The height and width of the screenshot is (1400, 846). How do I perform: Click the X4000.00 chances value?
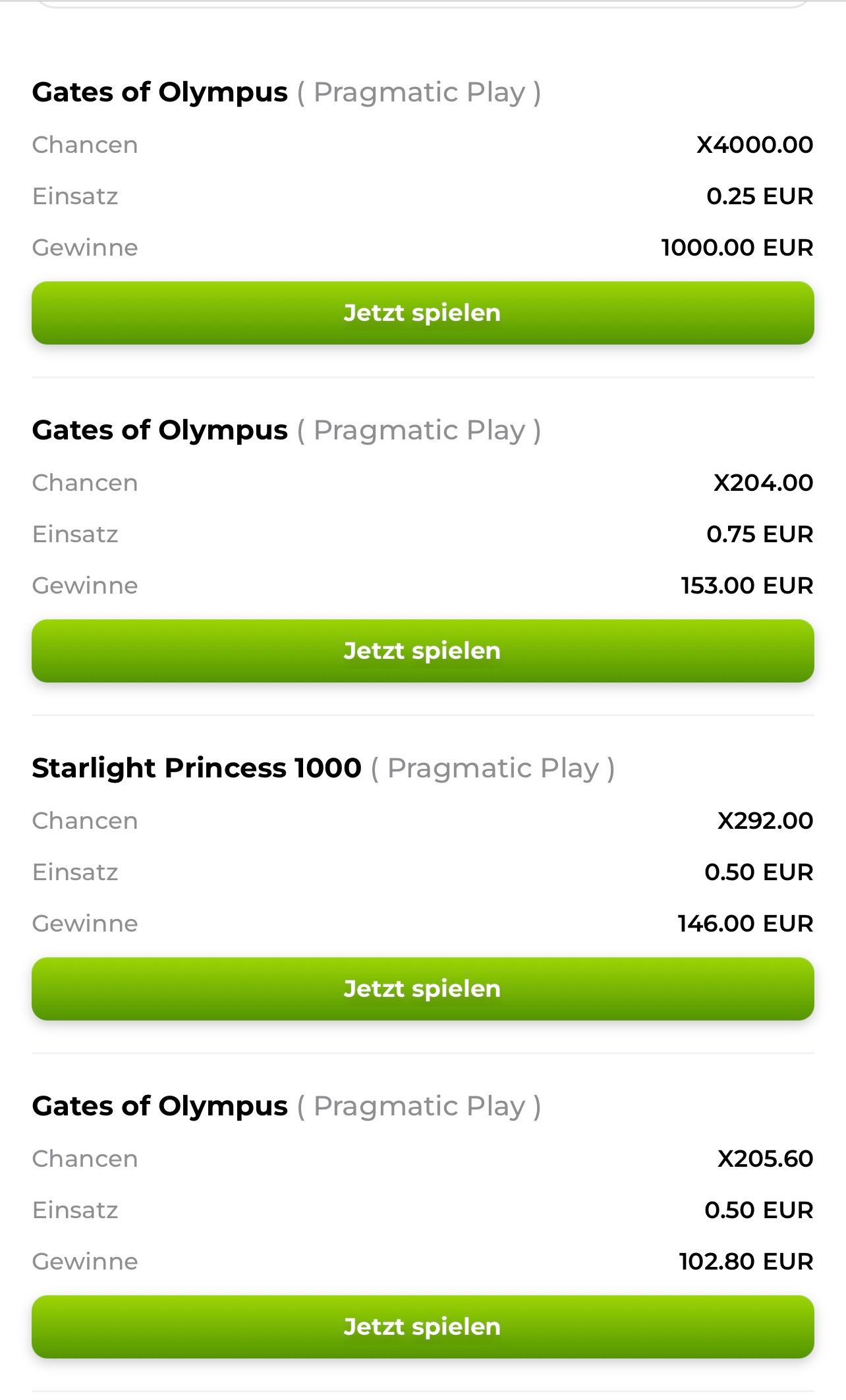pos(754,145)
